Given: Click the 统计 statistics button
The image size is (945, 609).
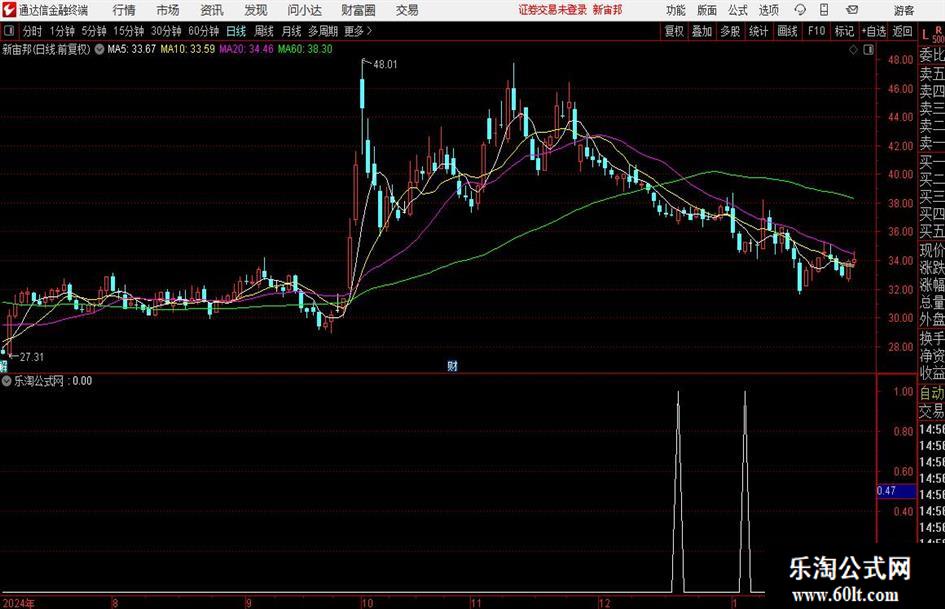Looking at the screenshot, I should [x=758, y=31].
